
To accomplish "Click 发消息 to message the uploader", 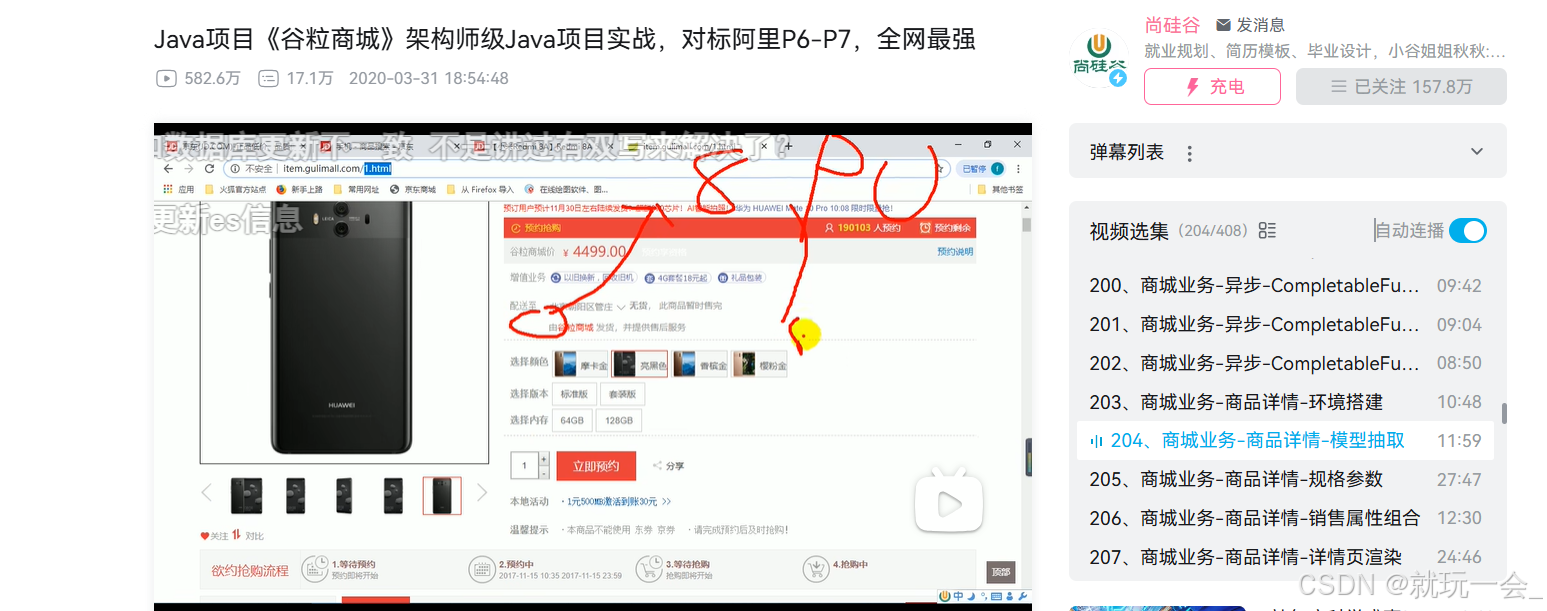I will pos(1250,25).
